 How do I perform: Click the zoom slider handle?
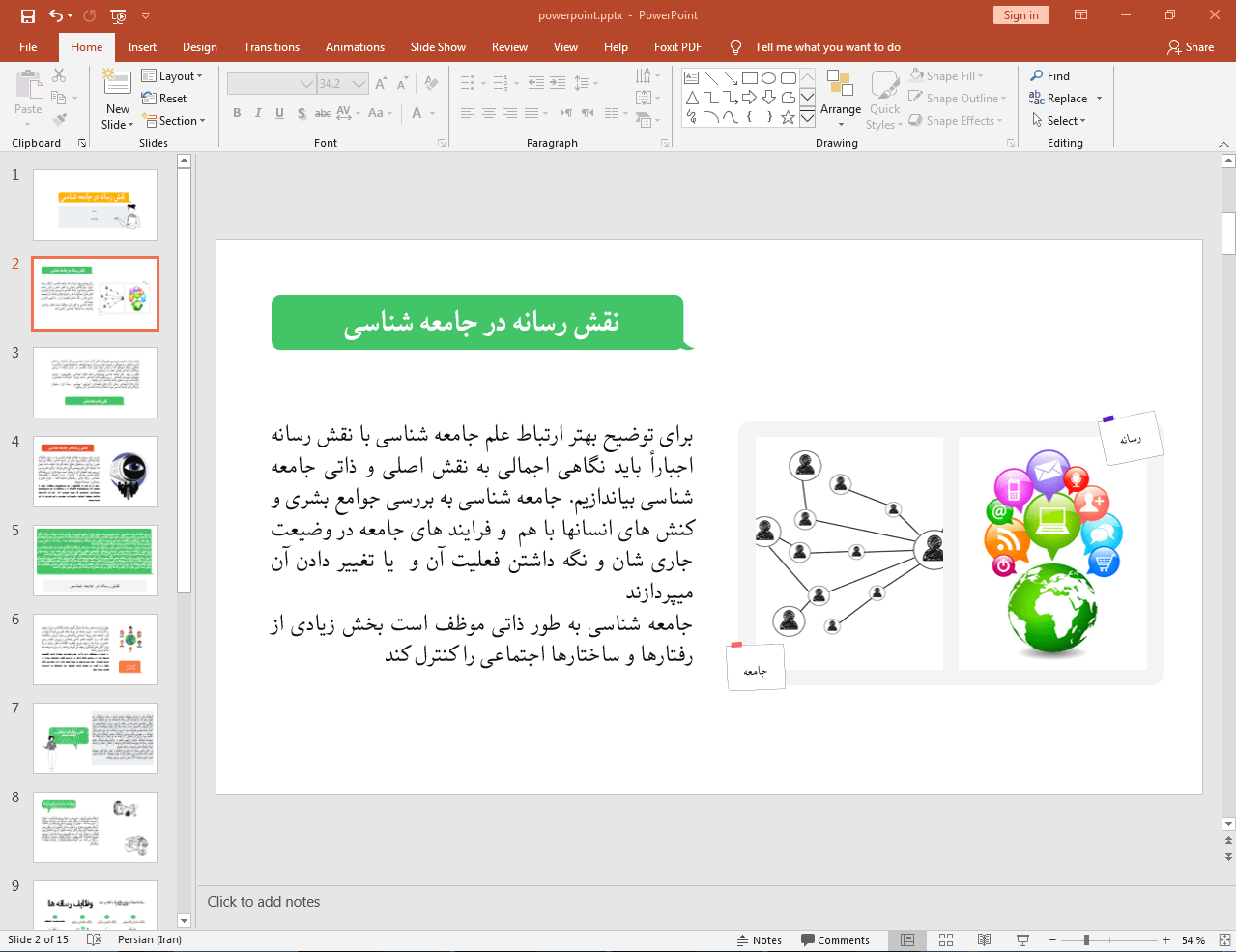pyautogui.click(x=1086, y=940)
